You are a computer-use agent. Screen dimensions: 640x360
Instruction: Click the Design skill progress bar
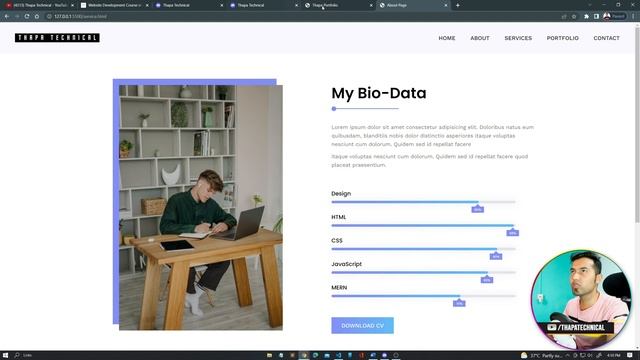point(423,202)
